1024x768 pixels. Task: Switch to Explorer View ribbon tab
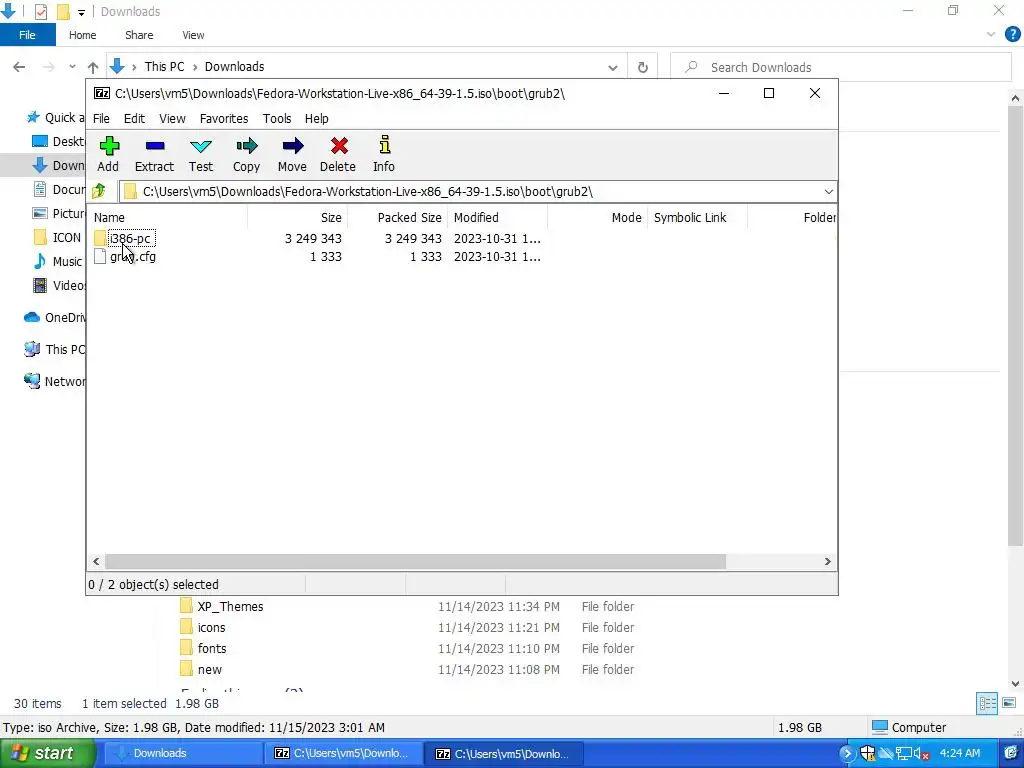[193, 35]
